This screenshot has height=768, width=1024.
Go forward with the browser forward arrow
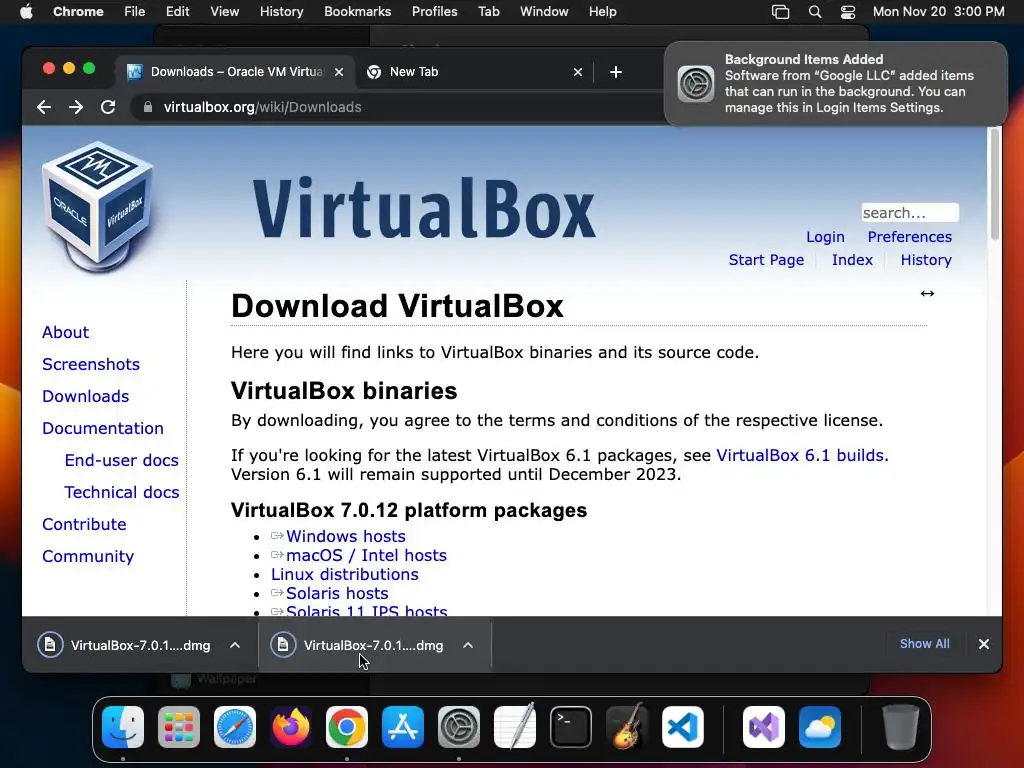pyautogui.click(x=76, y=107)
